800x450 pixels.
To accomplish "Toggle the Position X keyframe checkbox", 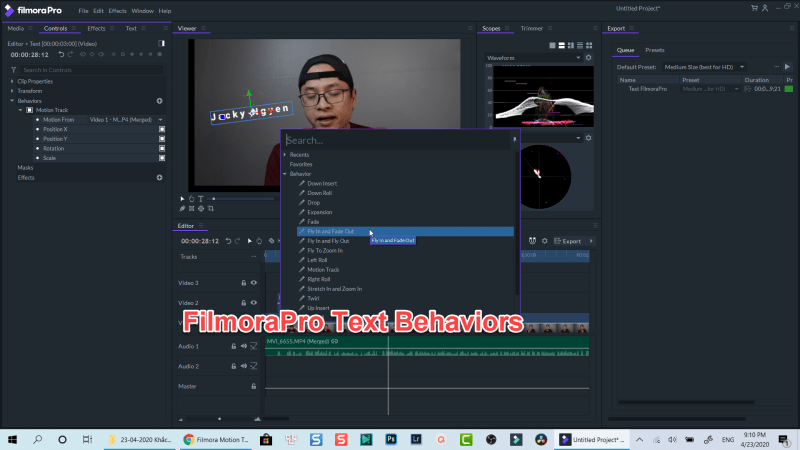I will pyautogui.click(x=161, y=129).
